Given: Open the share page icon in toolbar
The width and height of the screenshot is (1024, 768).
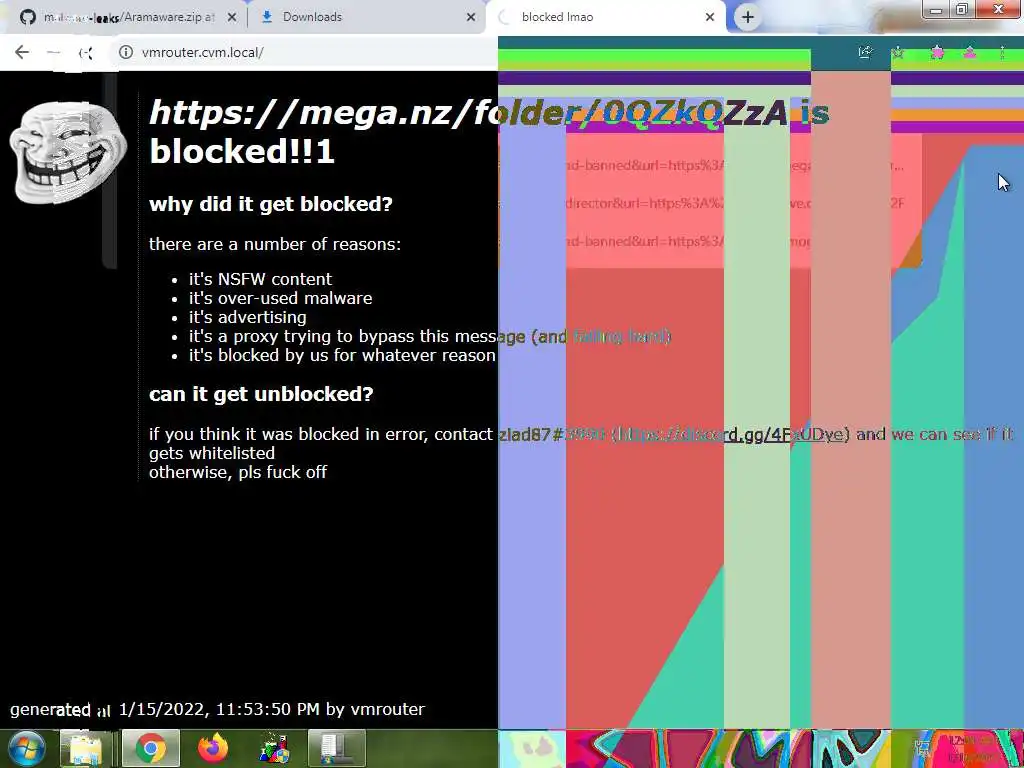Looking at the screenshot, I should tap(866, 52).
